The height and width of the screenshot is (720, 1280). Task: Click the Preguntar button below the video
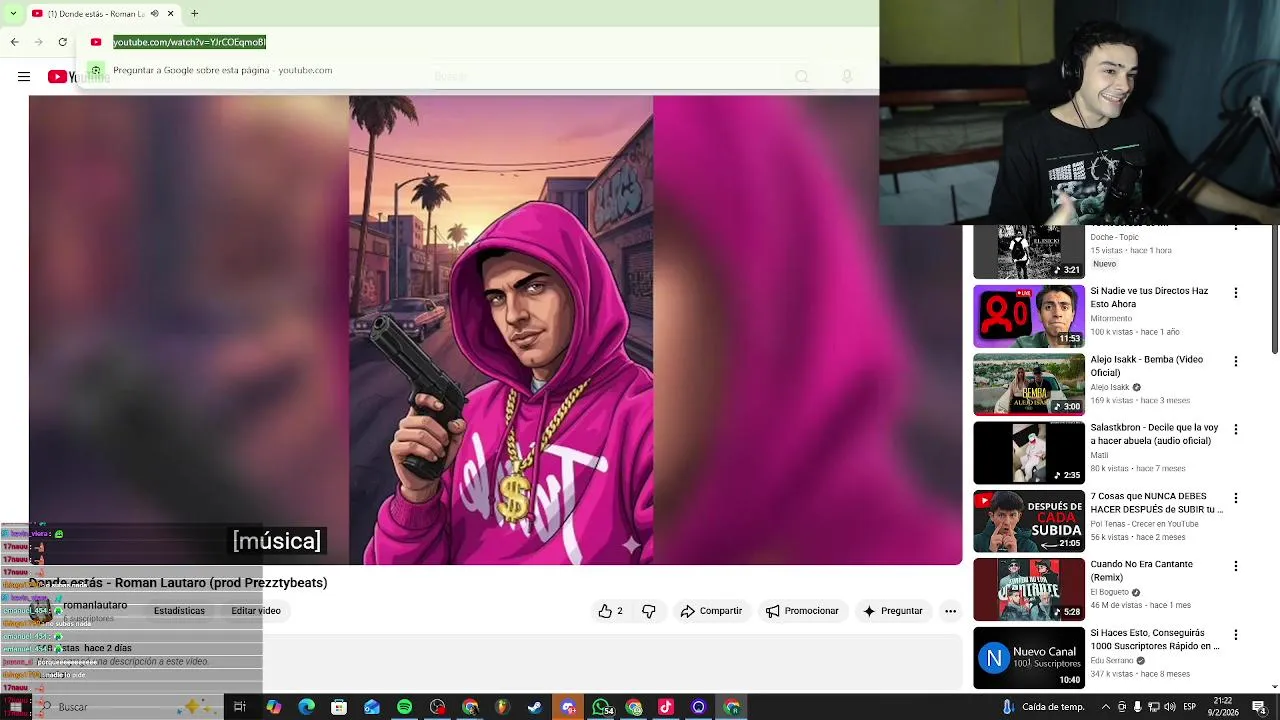pos(892,611)
